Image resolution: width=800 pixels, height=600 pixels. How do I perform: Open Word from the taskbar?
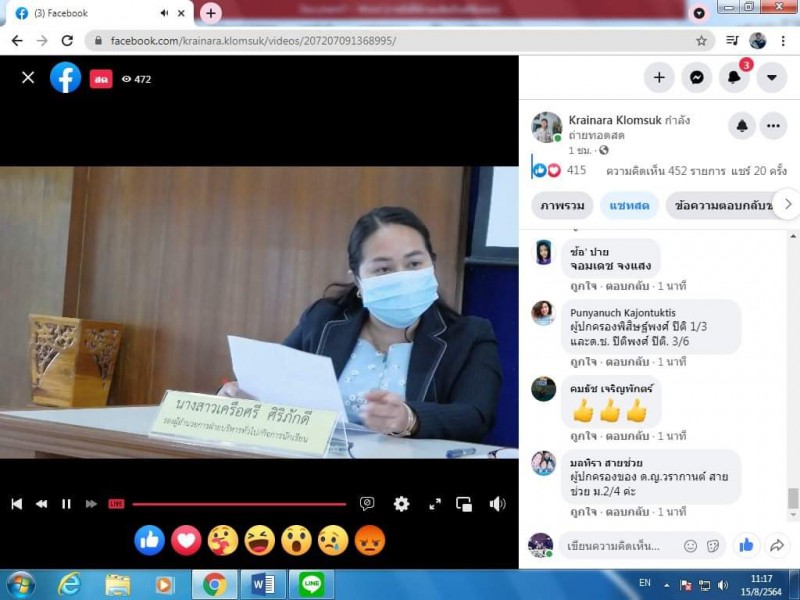coord(263,584)
